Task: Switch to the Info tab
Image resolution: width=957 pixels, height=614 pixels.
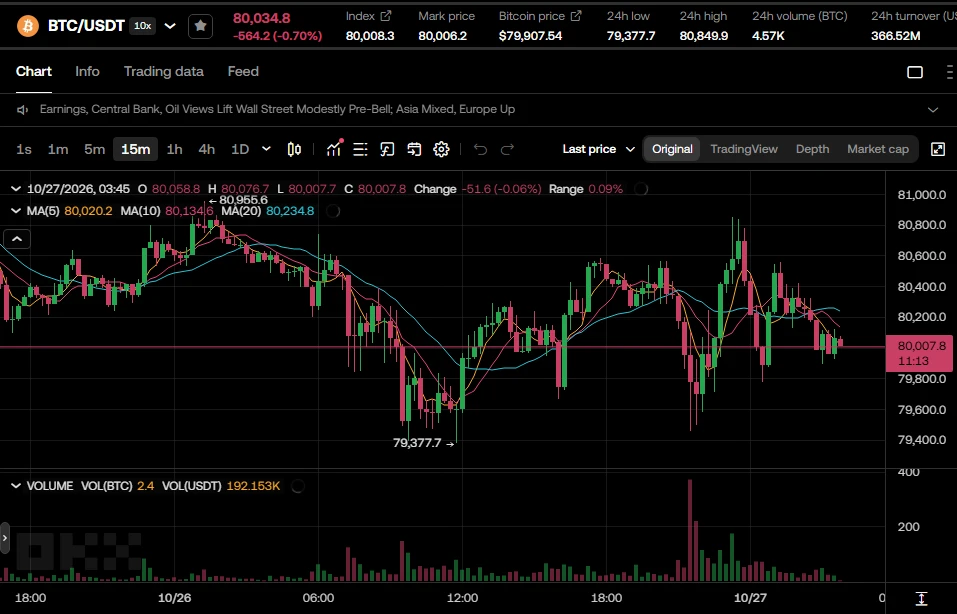Action: coord(87,72)
